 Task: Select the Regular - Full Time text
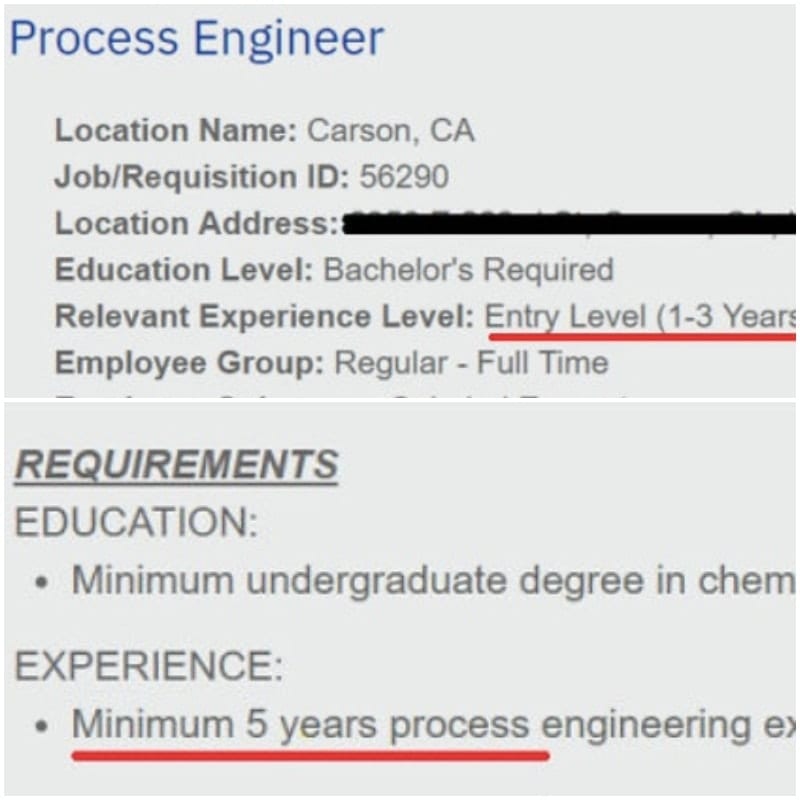(471, 363)
